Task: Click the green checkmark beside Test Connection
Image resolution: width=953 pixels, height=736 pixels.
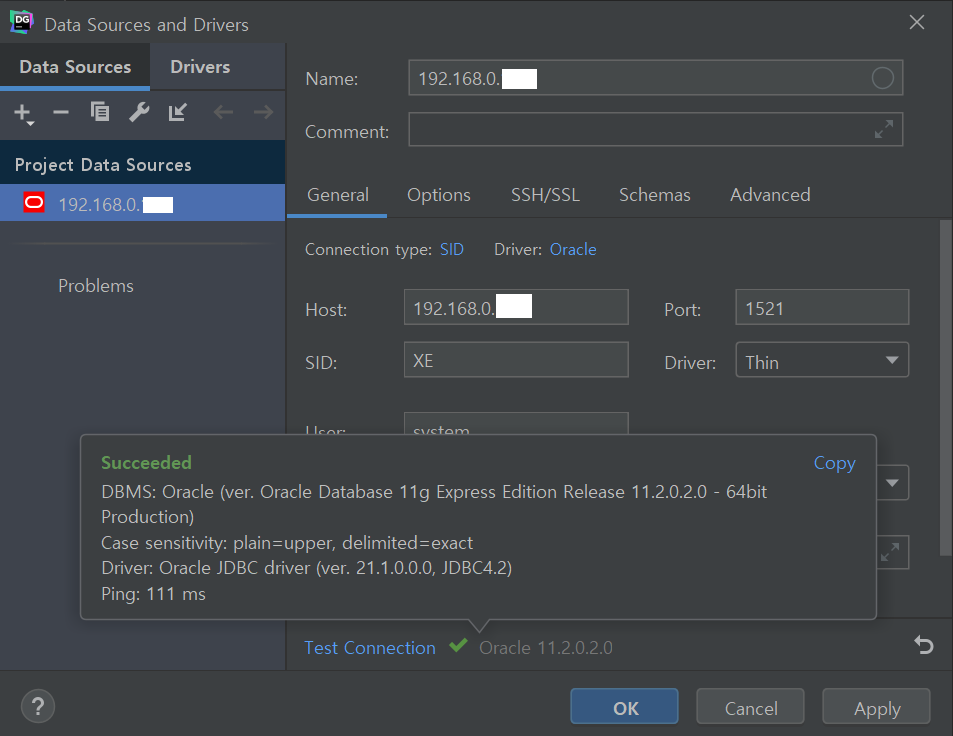Action: 458,645
